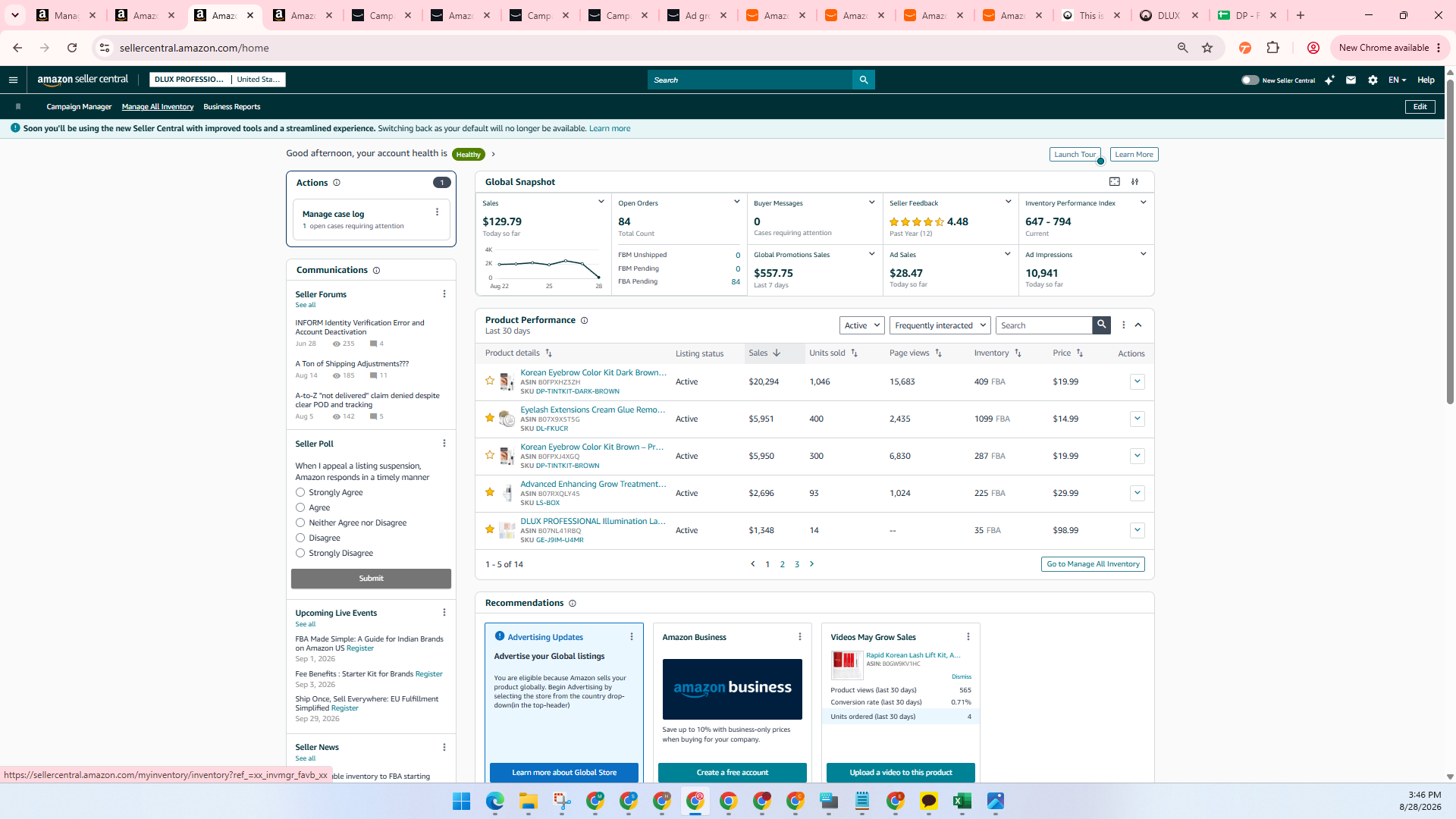Submit the Seller Poll answer

[x=371, y=579]
